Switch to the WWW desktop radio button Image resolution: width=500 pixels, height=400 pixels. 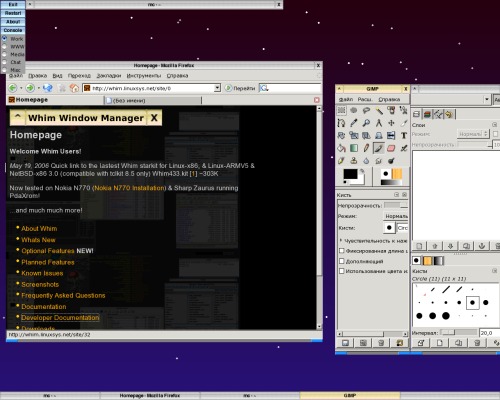[x=4, y=46]
